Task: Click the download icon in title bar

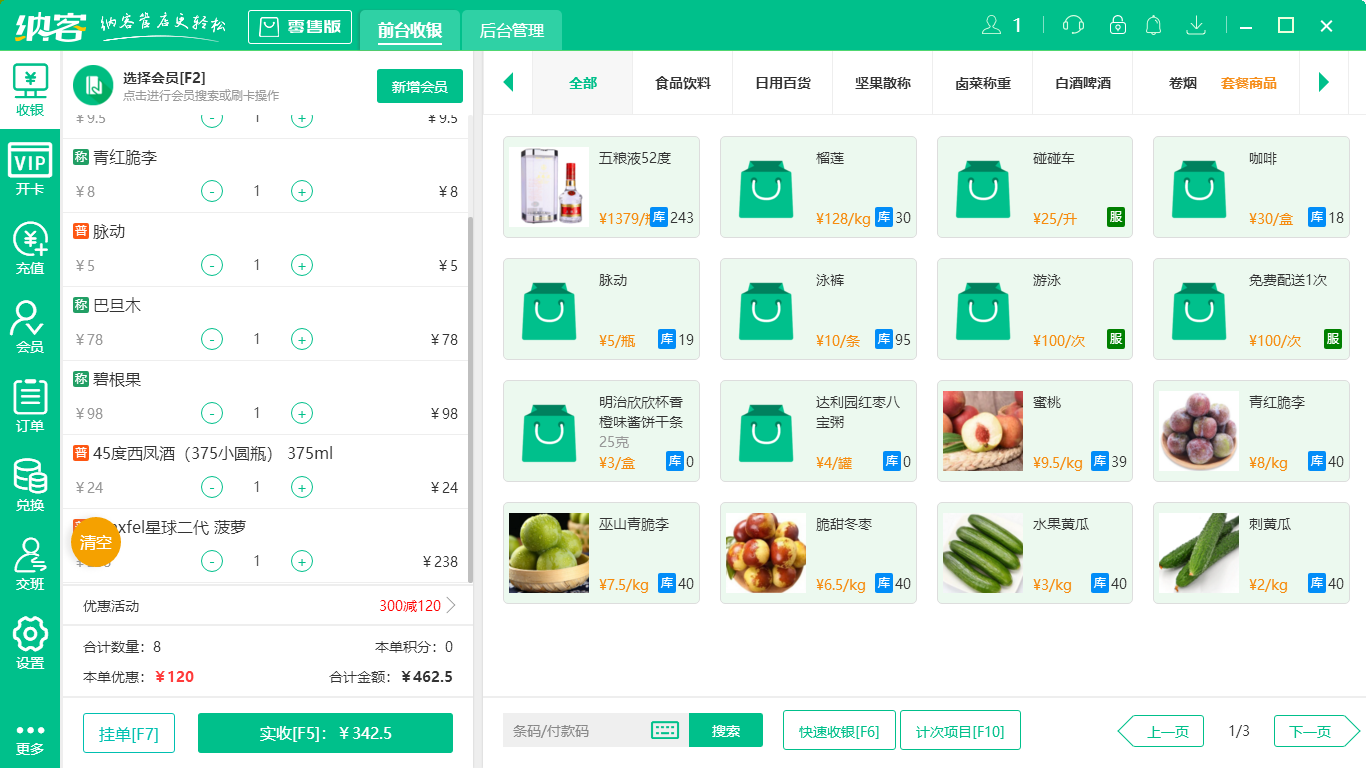Action: pyautogui.click(x=1195, y=25)
